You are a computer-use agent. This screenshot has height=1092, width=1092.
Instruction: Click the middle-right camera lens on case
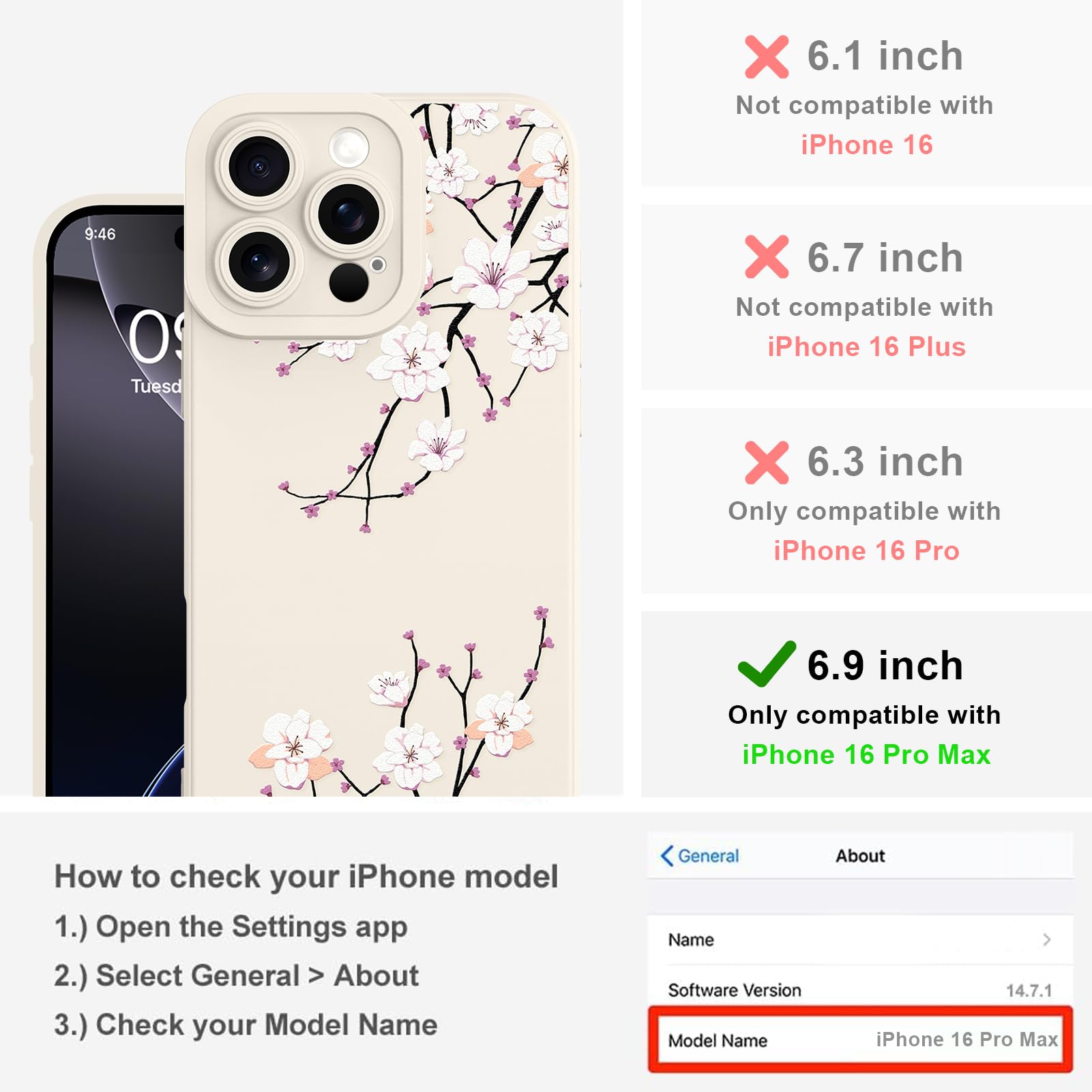click(349, 215)
